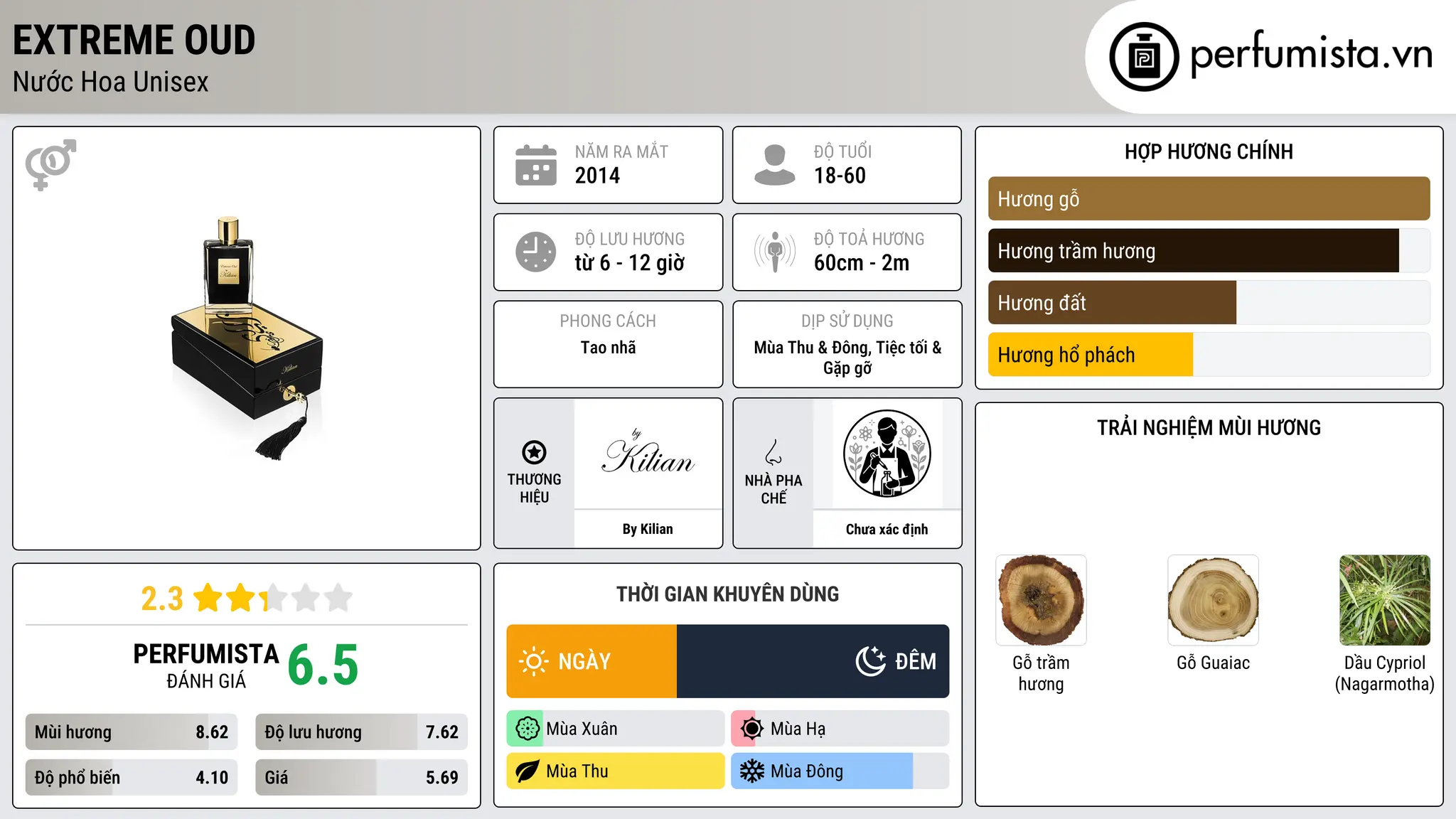This screenshot has width=1456, height=819.
Task: Click the HỢP HƯƠNG CHÍNH heading
Action: click(x=1209, y=151)
